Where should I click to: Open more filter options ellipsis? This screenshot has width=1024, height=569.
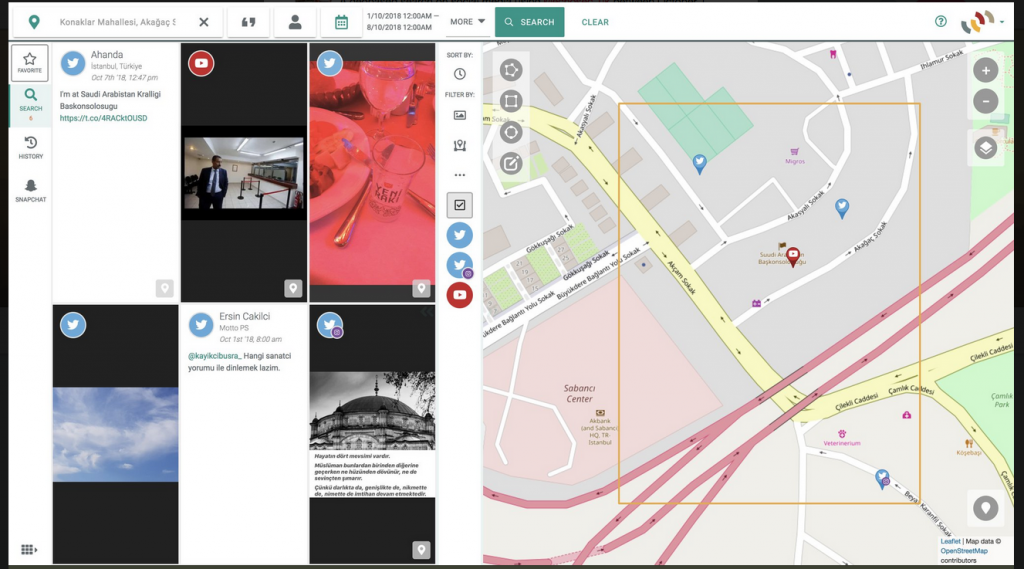pyautogui.click(x=460, y=174)
